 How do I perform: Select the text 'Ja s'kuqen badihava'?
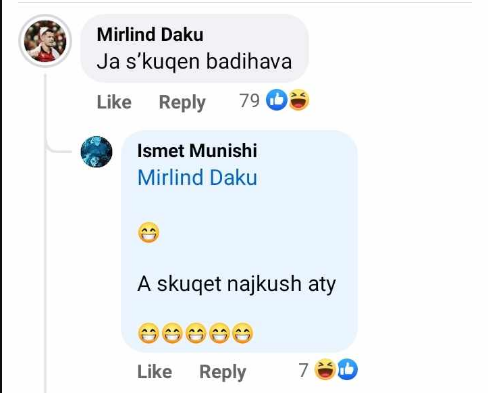coord(194,62)
